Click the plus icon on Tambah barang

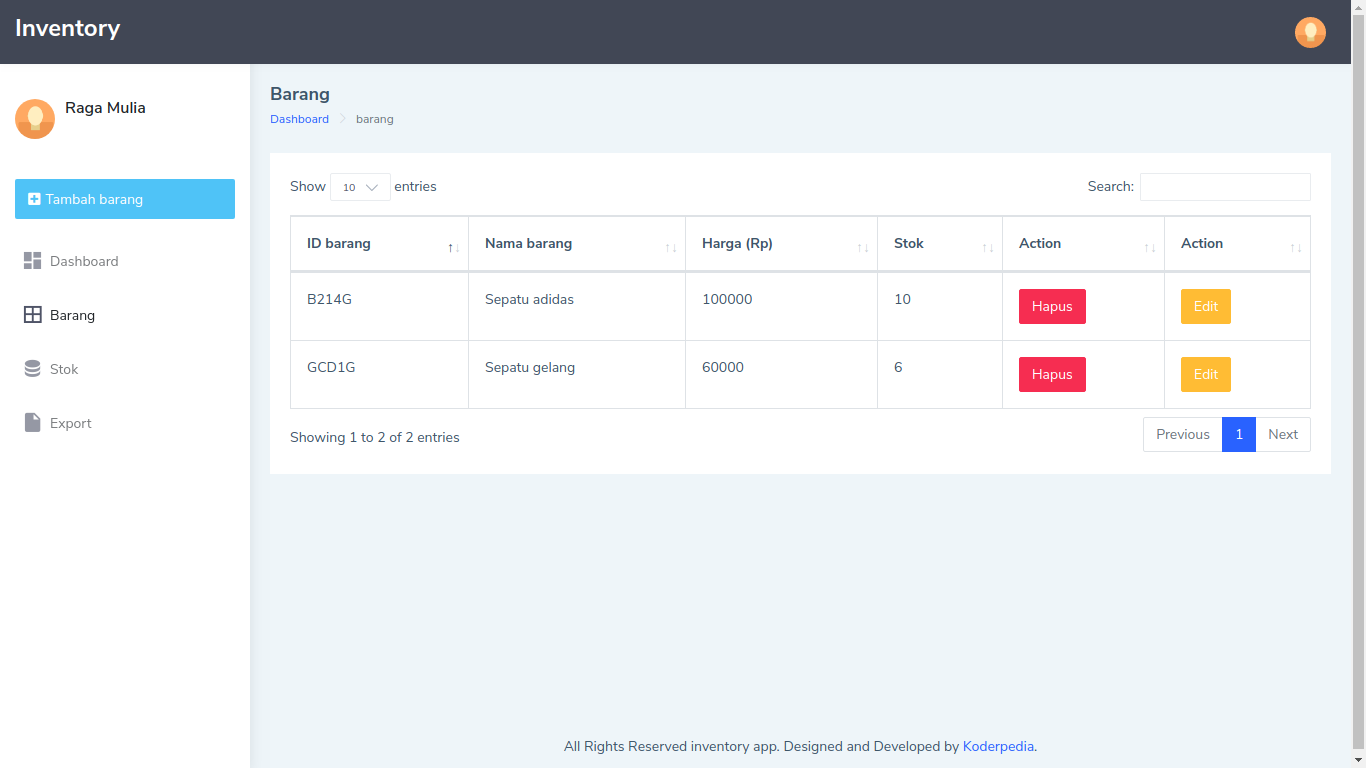[34, 198]
